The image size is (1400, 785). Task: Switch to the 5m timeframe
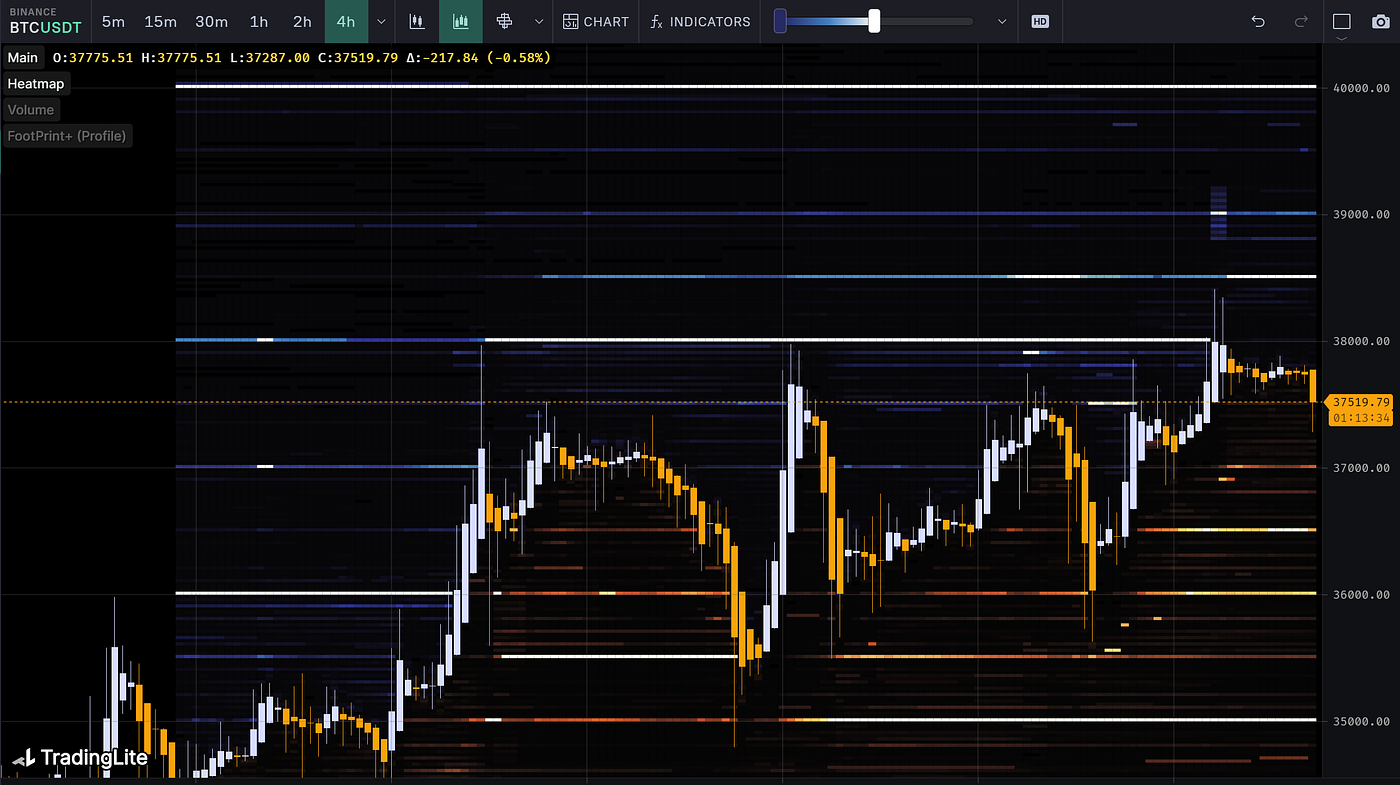114,21
